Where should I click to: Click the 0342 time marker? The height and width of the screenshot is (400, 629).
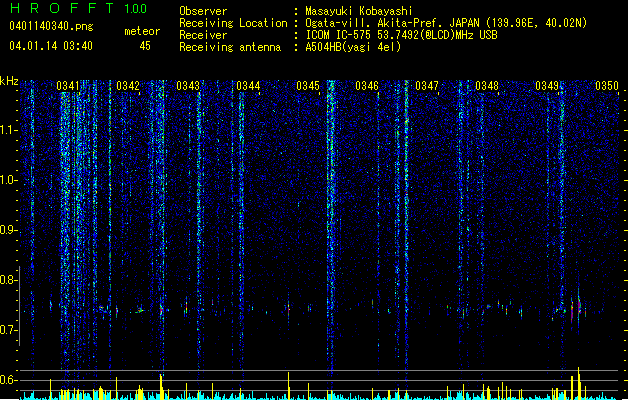click(x=128, y=86)
